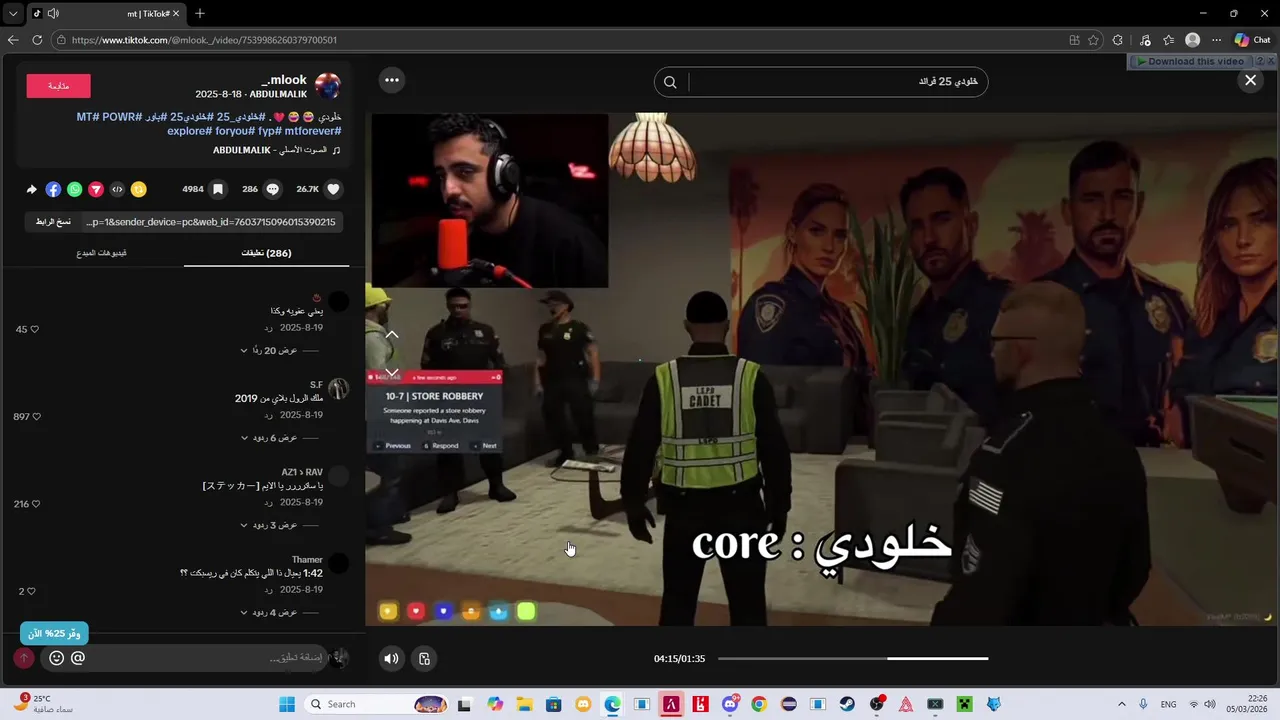
Task: Mute the video with the speaker icon
Action: point(391,658)
